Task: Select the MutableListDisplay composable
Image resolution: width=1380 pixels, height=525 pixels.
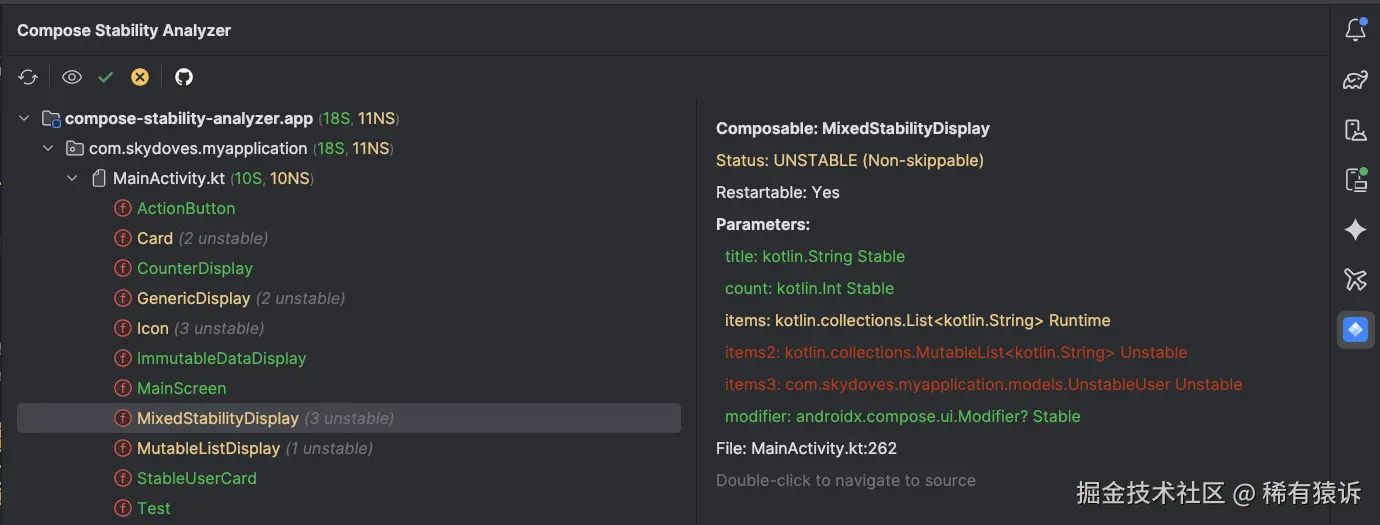Action: [x=208, y=449]
